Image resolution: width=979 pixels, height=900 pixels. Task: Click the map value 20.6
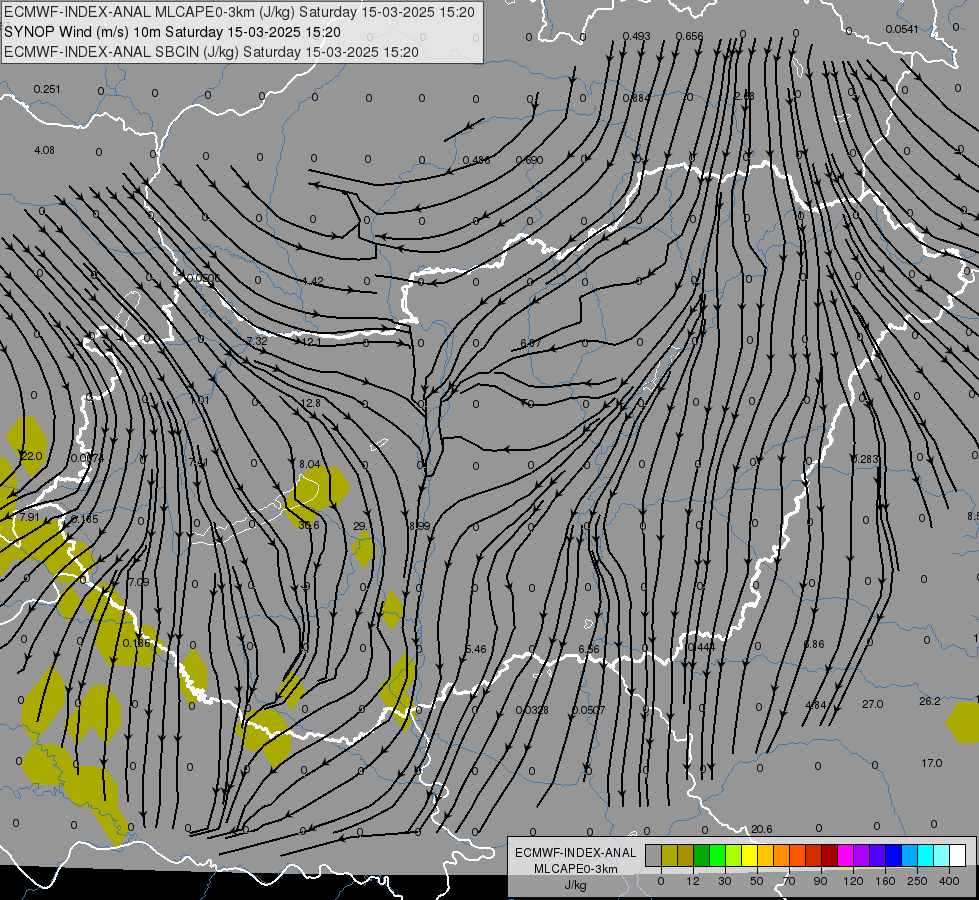pos(762,829)
